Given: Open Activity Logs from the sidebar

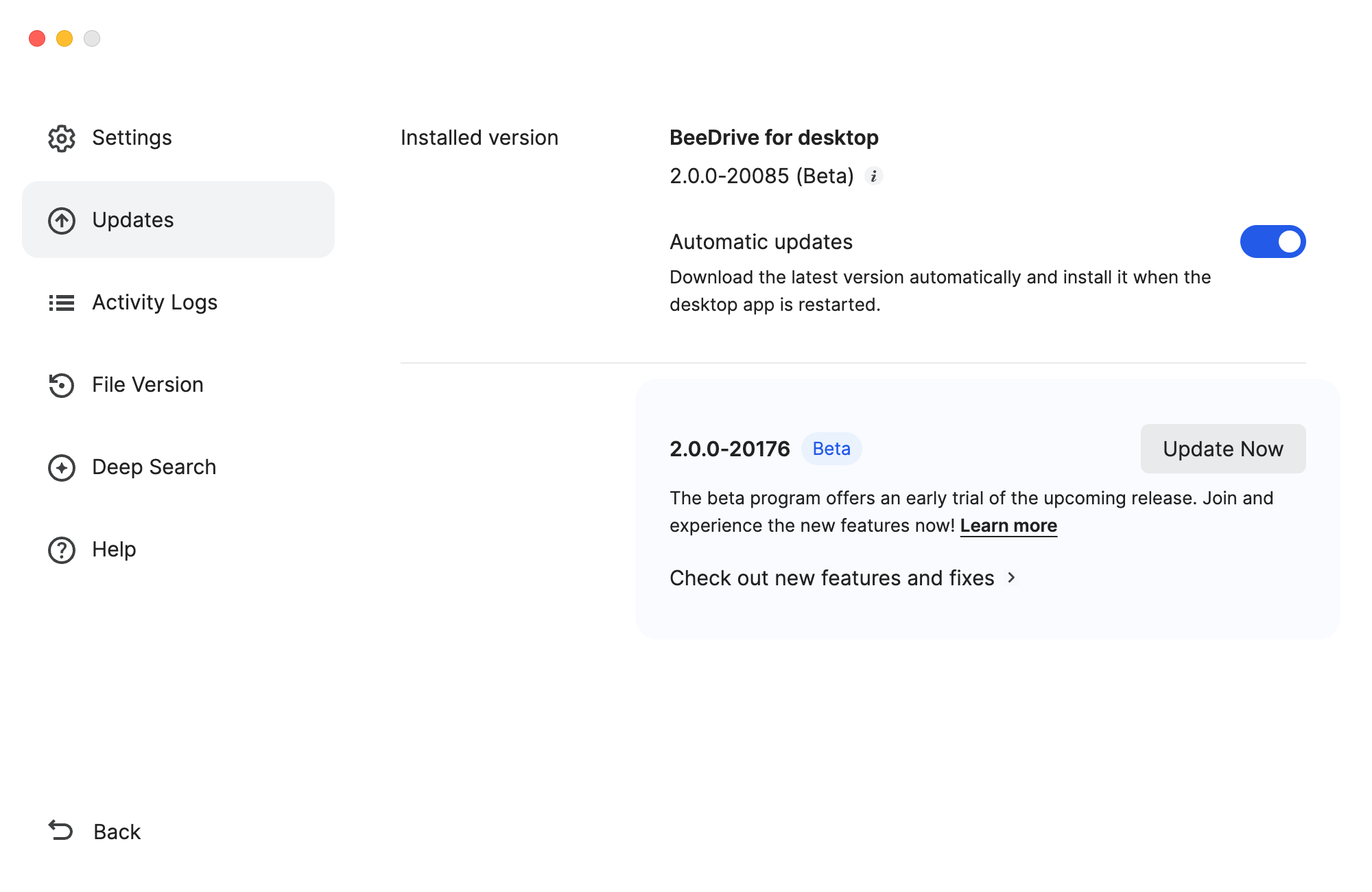Looking at the screenshot, I should (x=154, y=303).
